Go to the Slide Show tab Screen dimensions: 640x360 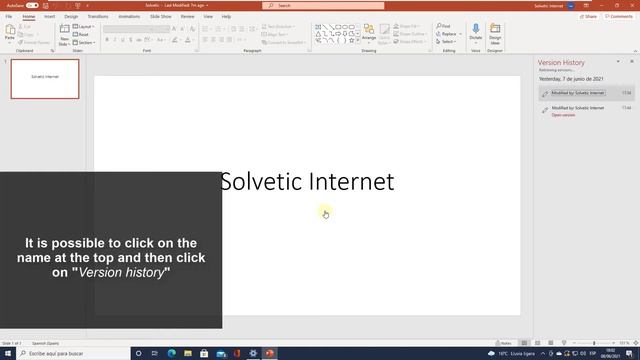click(x=160, y=16)
